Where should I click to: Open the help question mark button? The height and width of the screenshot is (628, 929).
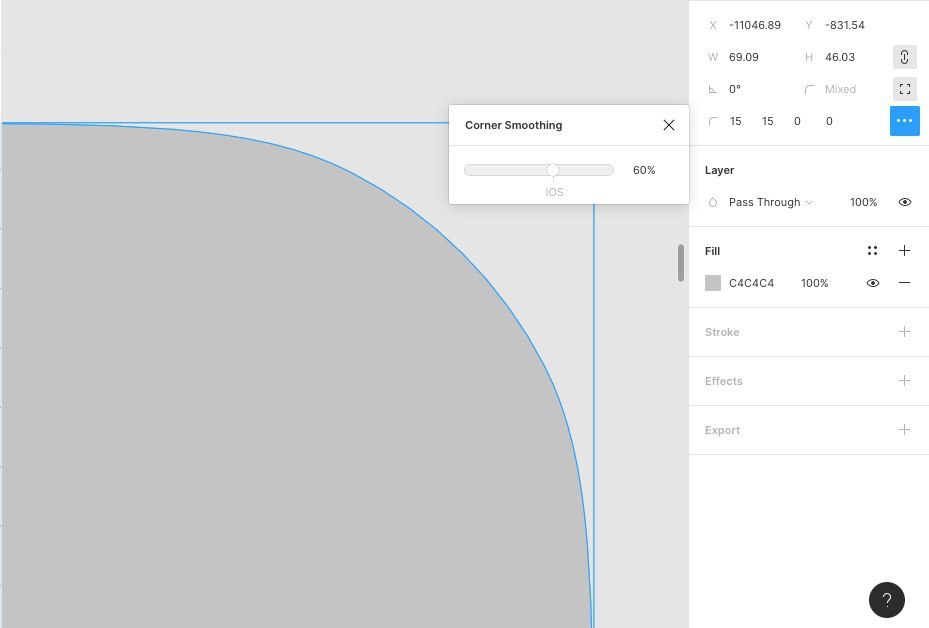pyautogui.click(x=886, y=600)
